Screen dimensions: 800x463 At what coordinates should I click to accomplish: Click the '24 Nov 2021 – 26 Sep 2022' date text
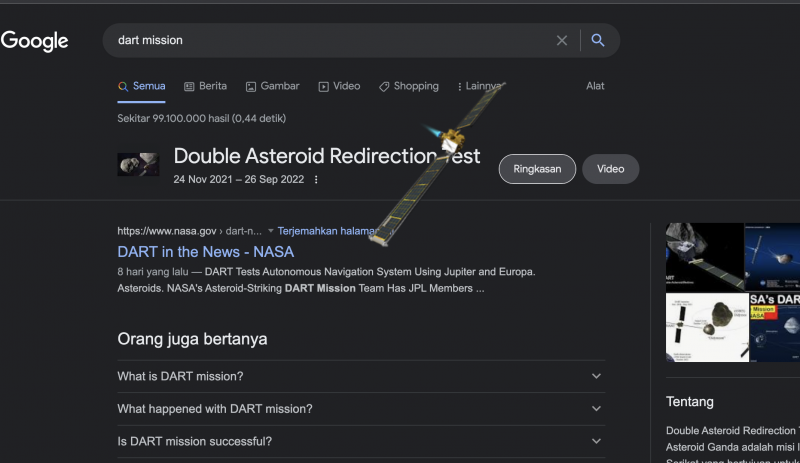pos(238,180)
